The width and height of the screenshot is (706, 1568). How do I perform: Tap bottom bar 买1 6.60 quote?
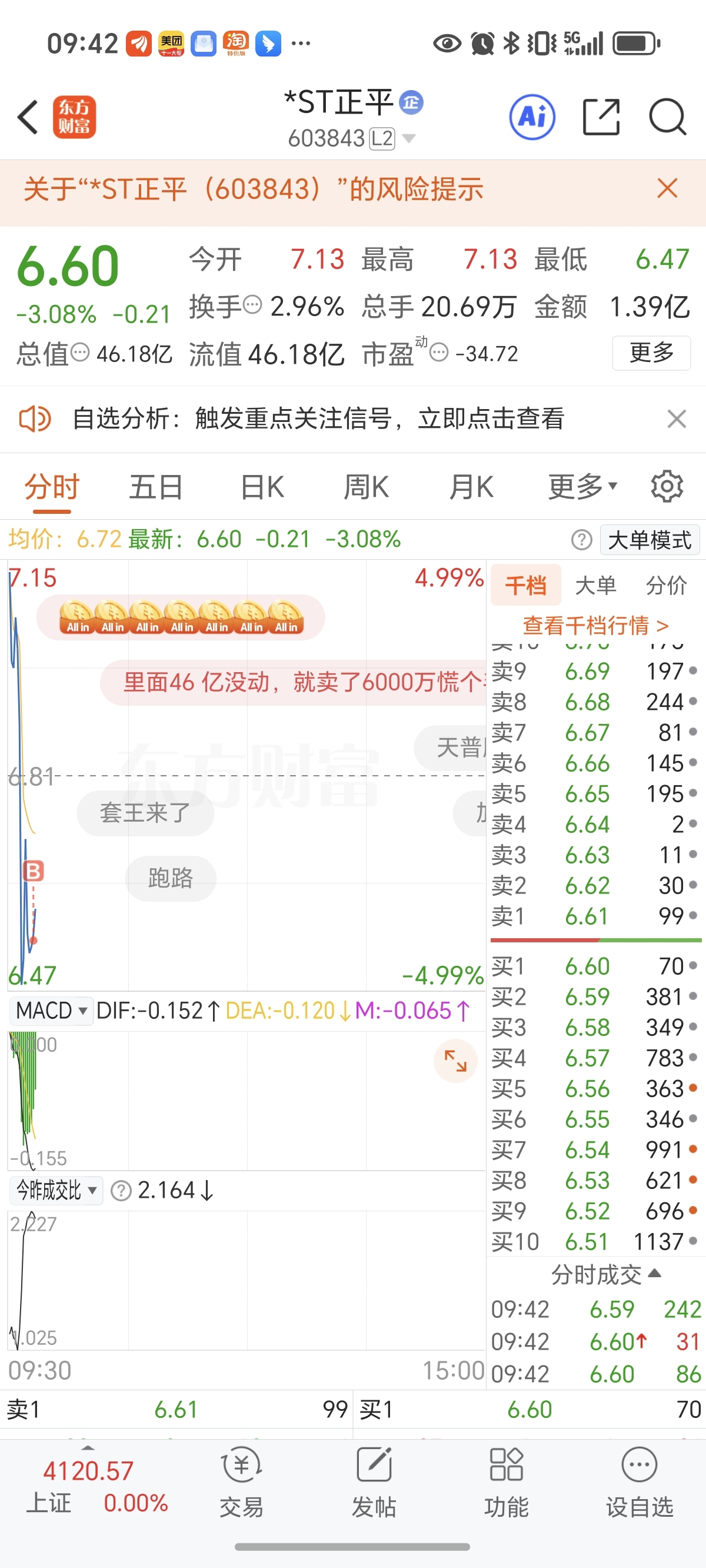coord(529,1409)
